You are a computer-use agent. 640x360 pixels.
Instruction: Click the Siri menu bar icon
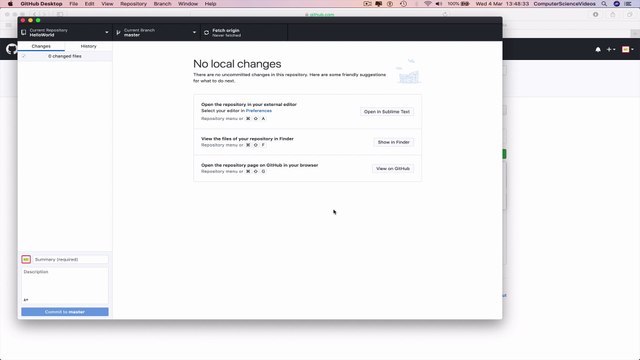tap(617, 4)
